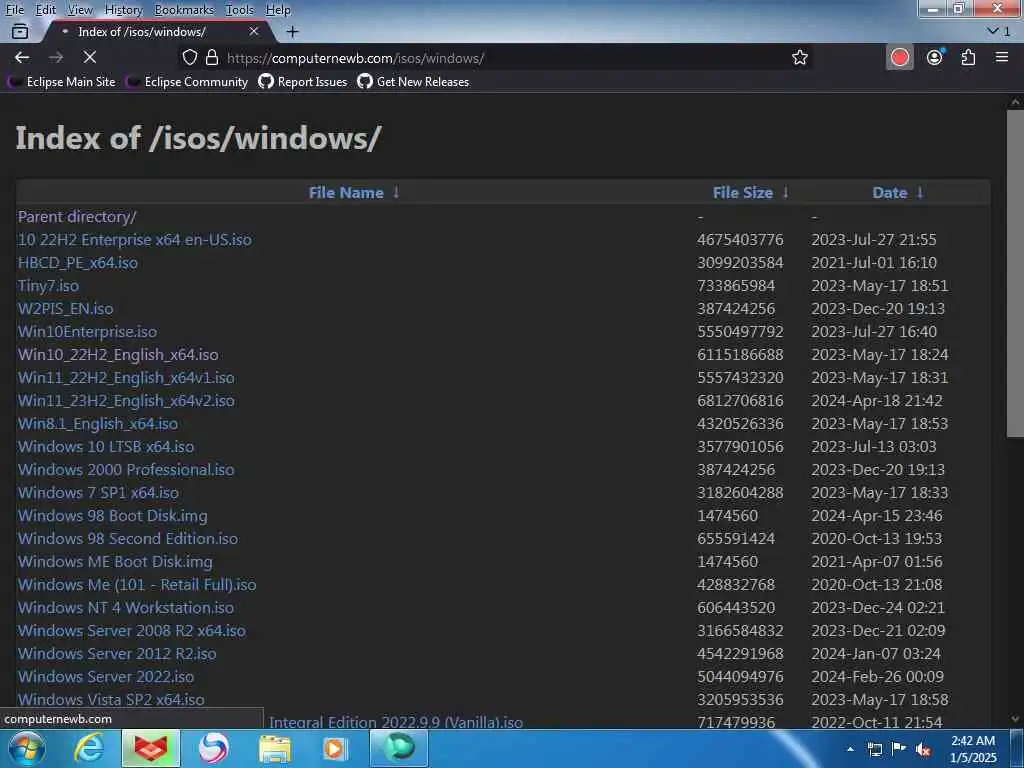Download Windows NT 4 Workstation.iso
This screenshot has height=768, width=1024.
pos(125,607)
